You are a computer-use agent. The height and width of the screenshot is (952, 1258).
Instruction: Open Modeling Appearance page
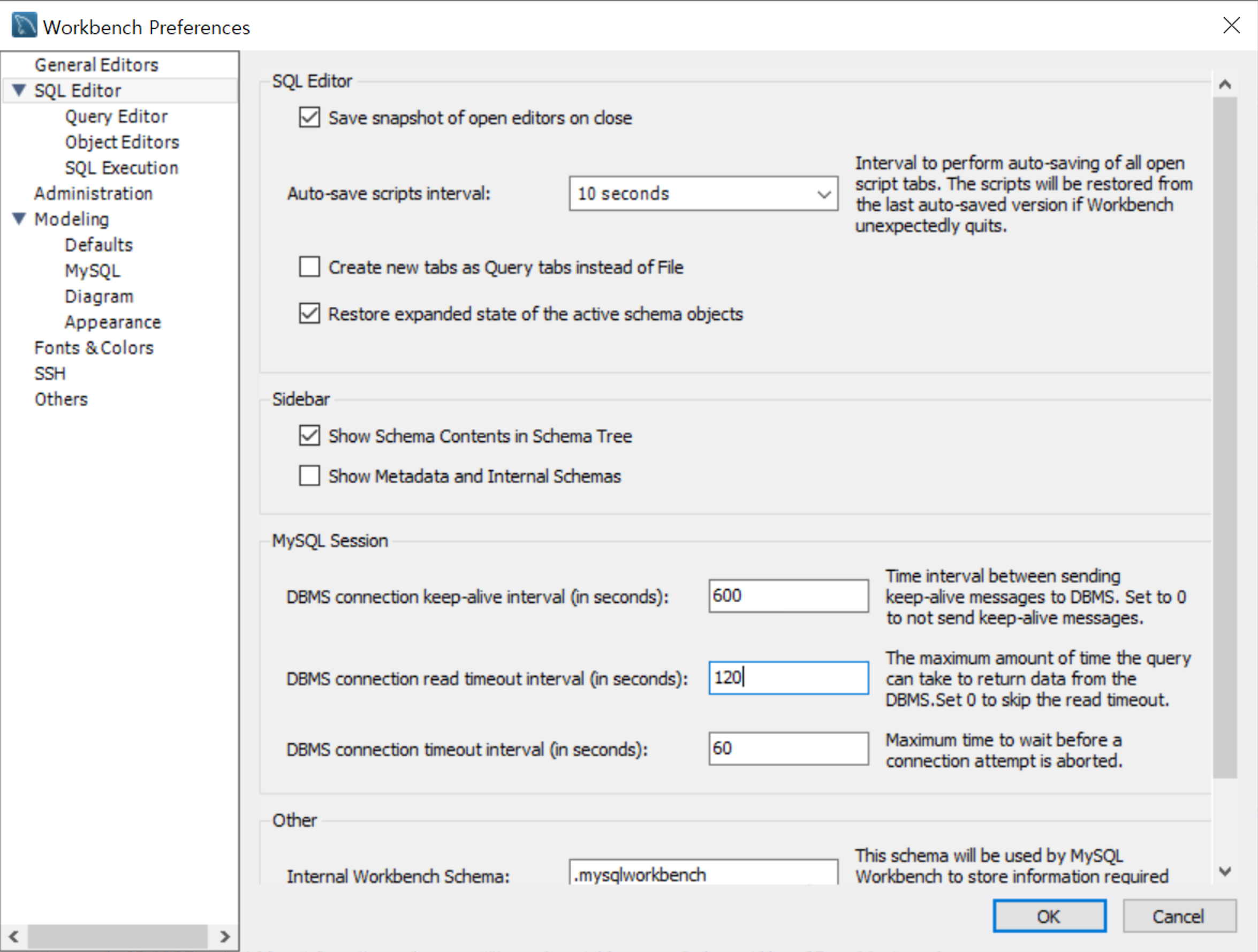coord(112,322)
